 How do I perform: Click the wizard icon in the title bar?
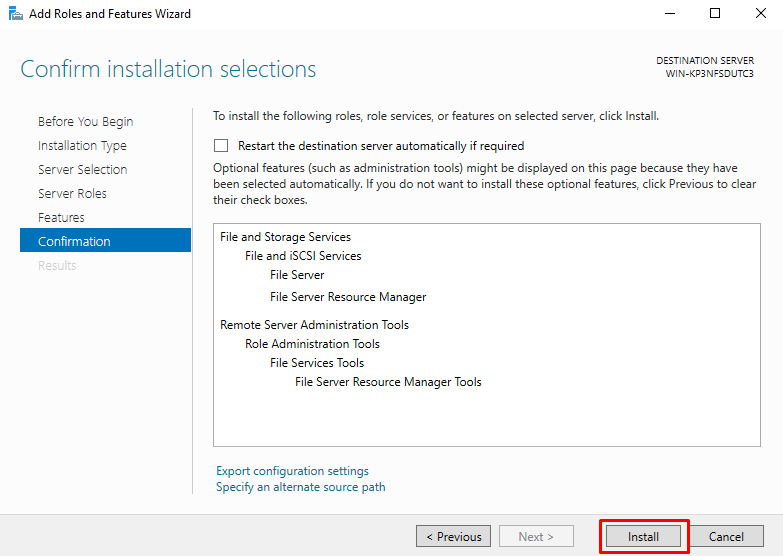(15, 13)
